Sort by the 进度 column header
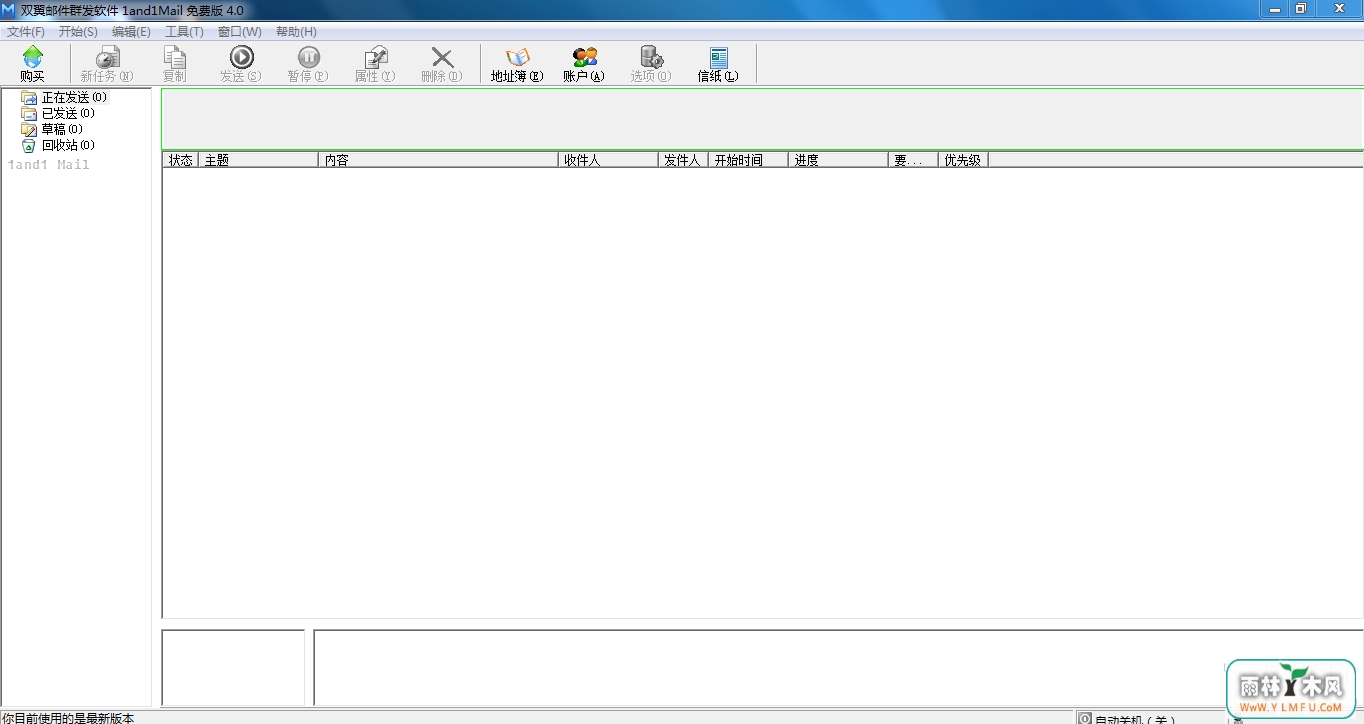Viewport: 1364px width, 724px height. [x=839, y=160]
